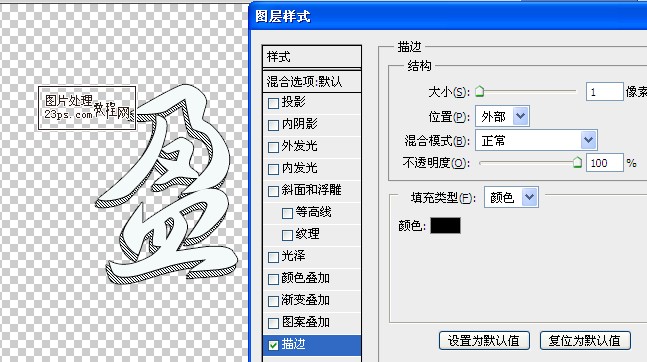This screenshot has width=647, height=362.
Task: Select the 内发光 style row label
Action: (300, 168)
